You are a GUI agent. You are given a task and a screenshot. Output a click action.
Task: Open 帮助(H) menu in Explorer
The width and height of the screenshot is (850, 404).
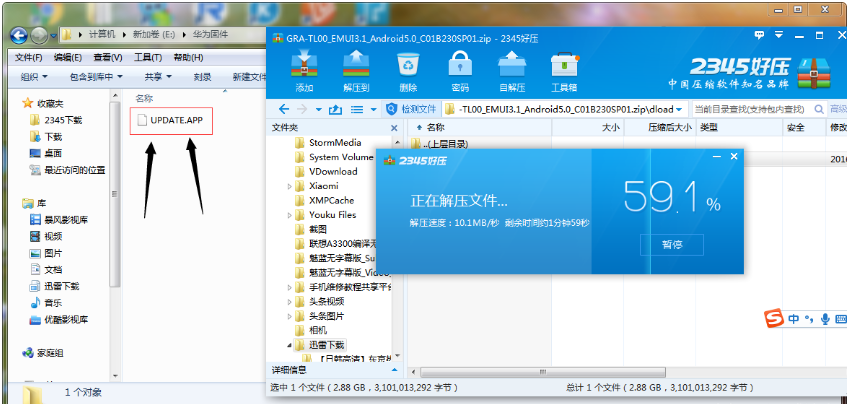188,57
